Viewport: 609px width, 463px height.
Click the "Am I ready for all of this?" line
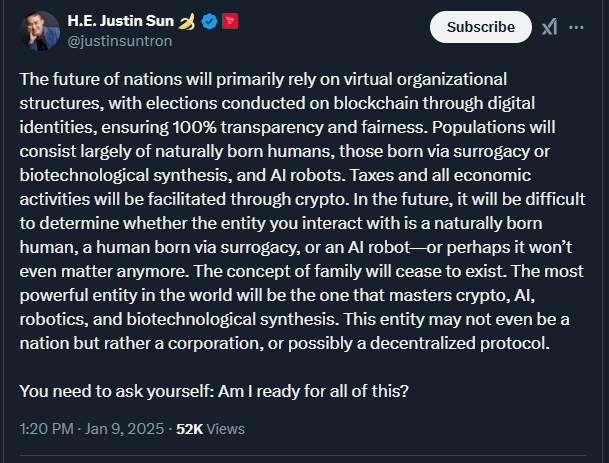coord(313,391)
